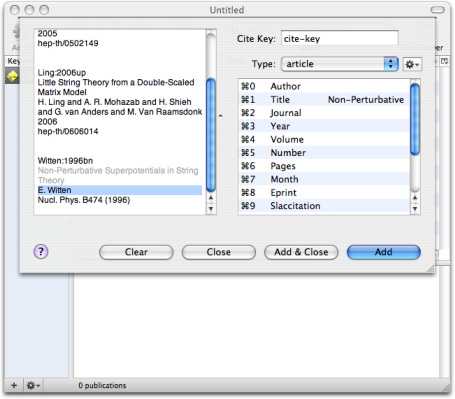
Task: Select the Journal field row
Action: click(x=324, y=113)
